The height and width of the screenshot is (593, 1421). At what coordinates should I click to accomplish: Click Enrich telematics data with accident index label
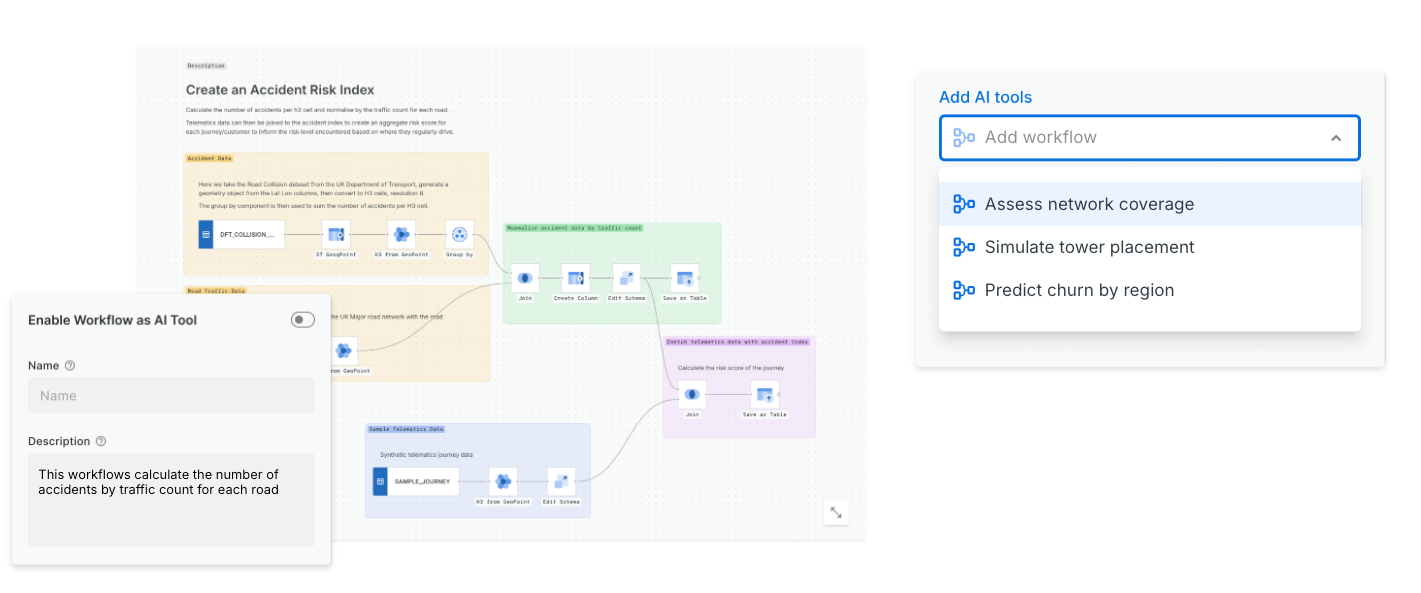coord(738,342)
